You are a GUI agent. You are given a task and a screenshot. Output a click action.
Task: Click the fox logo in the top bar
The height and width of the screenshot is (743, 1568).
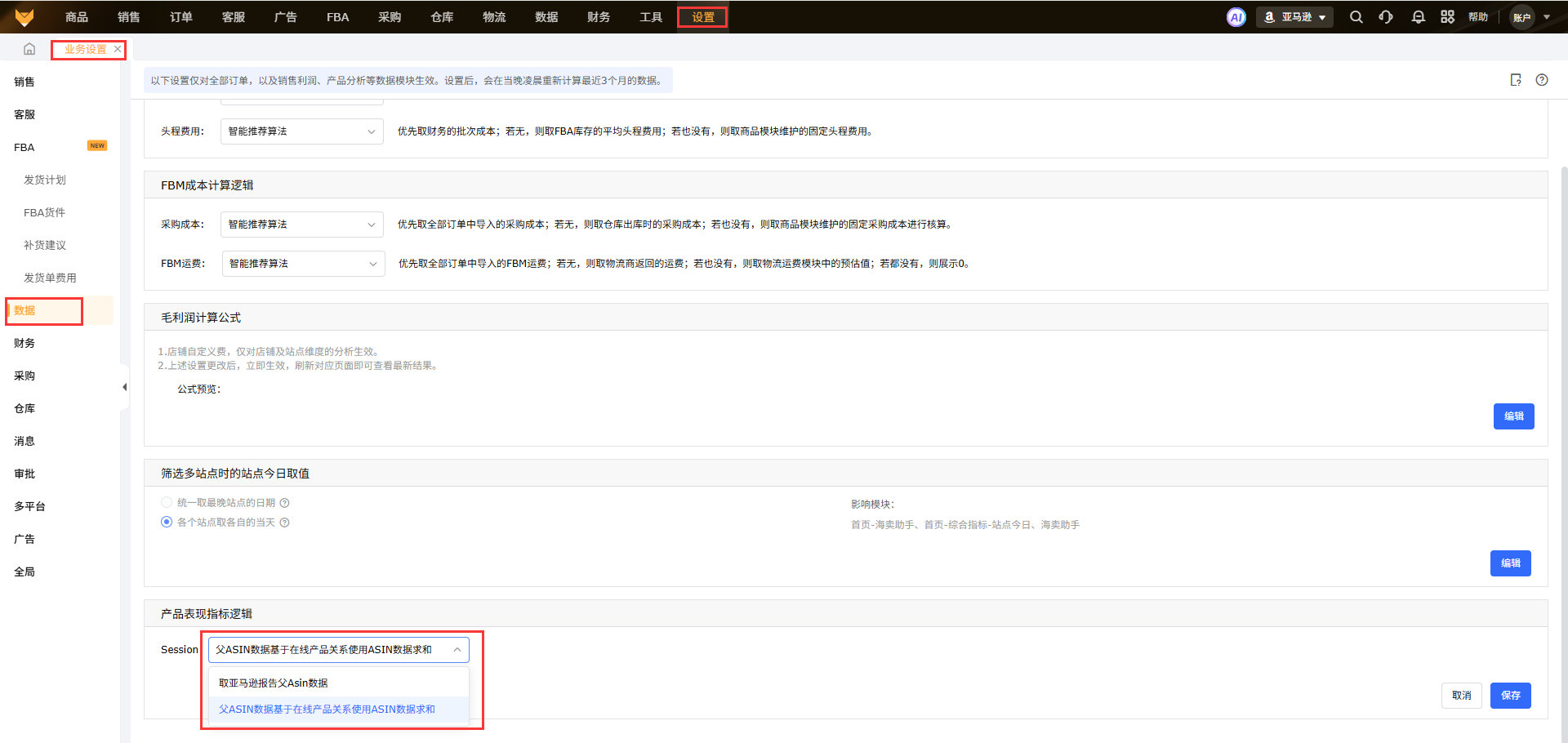[24, 16]
